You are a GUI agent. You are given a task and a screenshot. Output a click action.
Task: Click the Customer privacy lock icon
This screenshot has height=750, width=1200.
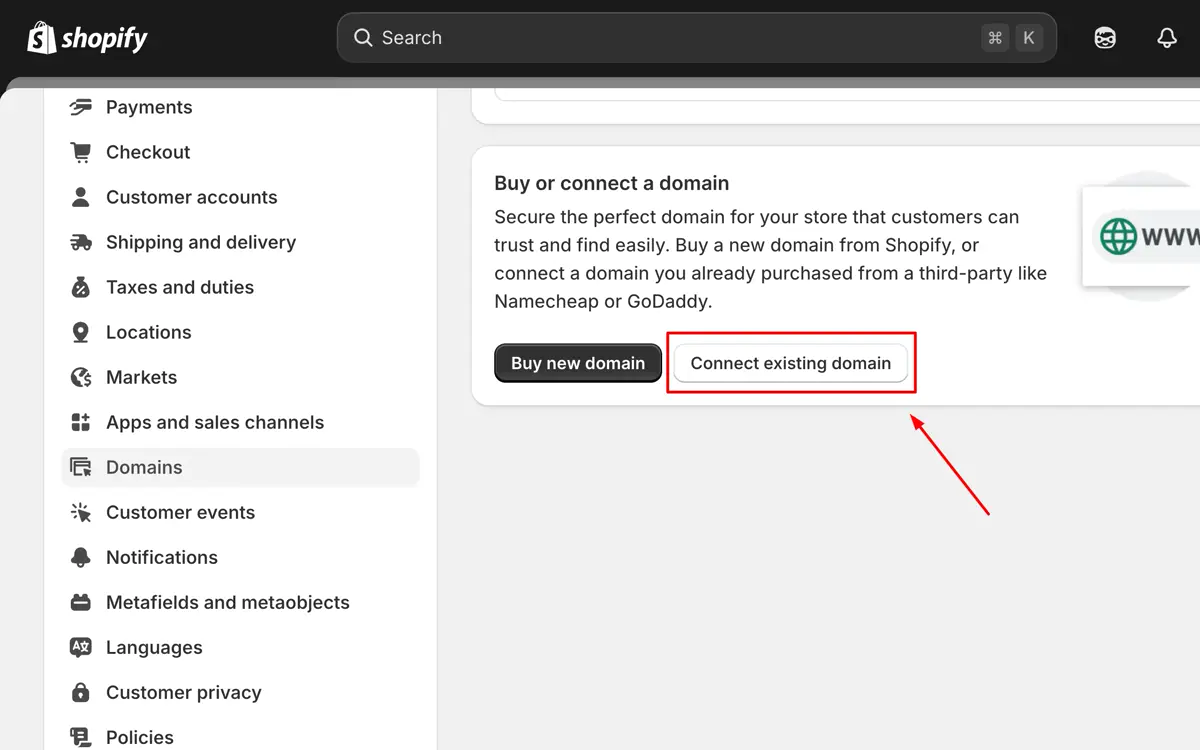(x=81, y=692)
